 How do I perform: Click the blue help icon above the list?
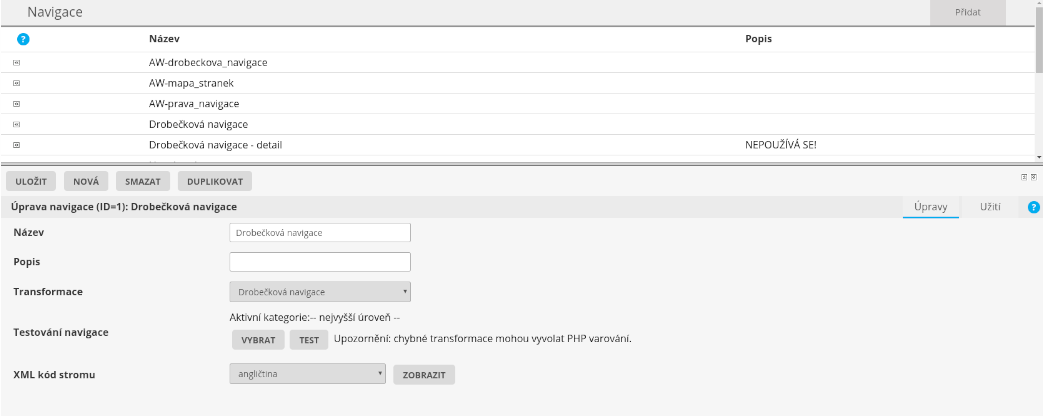click(23, 39)
